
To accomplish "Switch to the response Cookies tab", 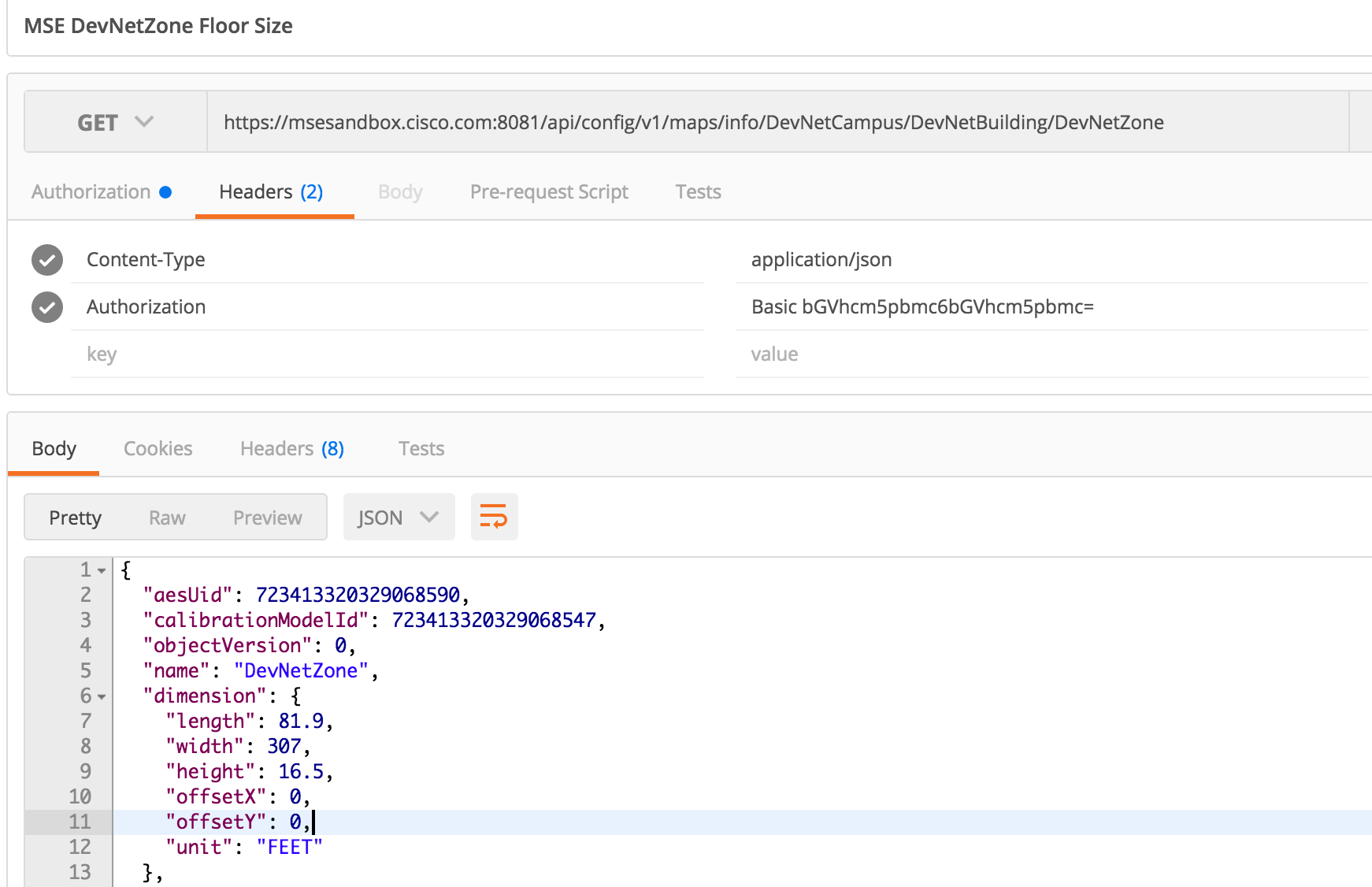I will (158, 449).
